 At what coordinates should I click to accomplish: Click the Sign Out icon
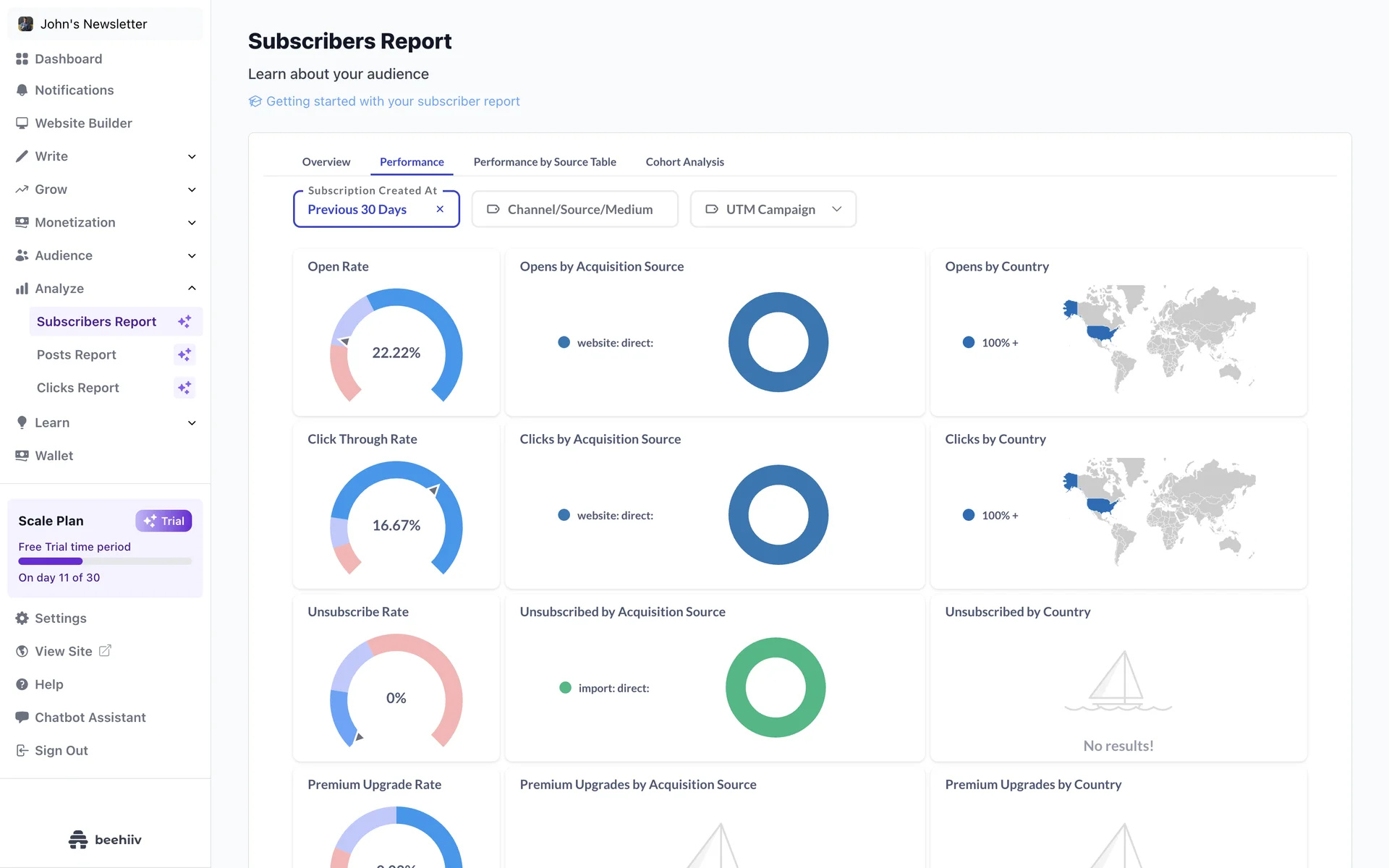click(22, 751)
